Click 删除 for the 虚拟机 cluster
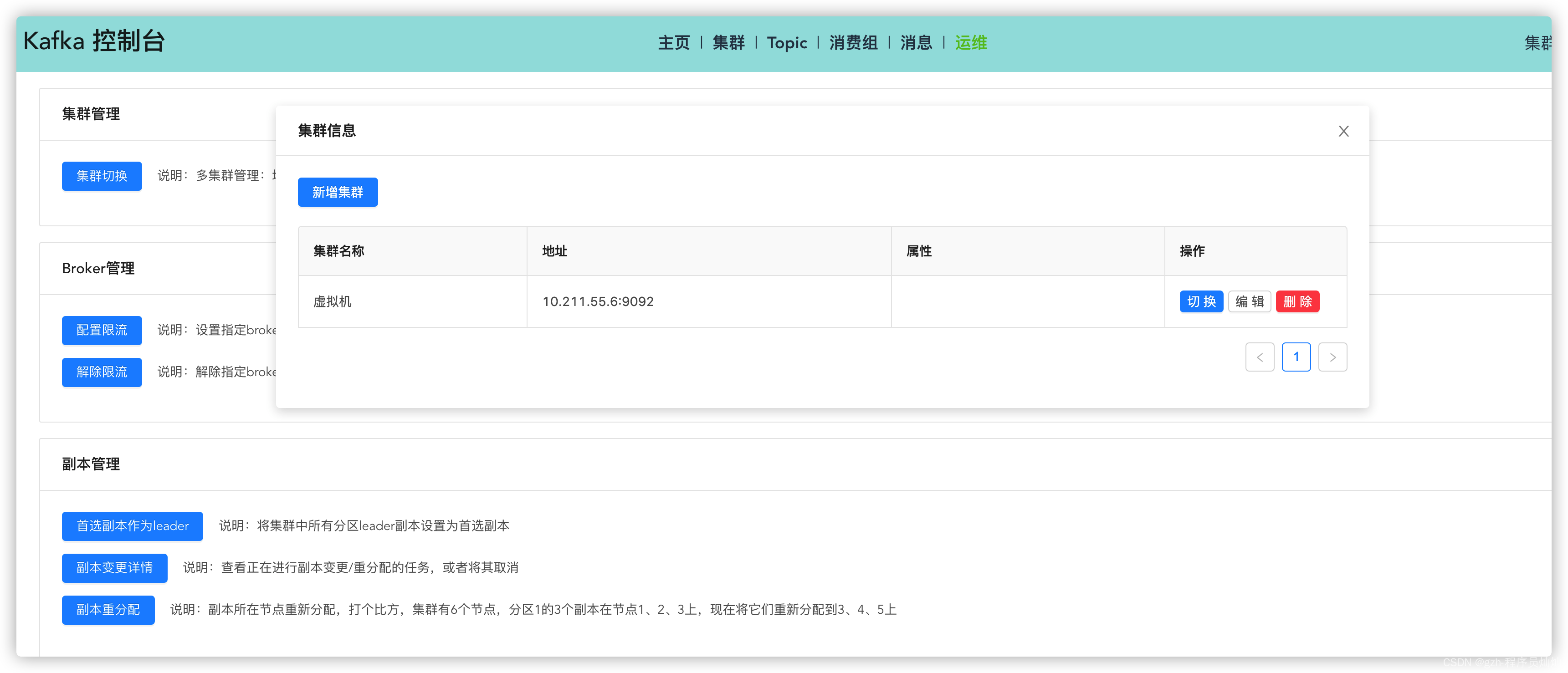1568x673 pixels. 1297,301
